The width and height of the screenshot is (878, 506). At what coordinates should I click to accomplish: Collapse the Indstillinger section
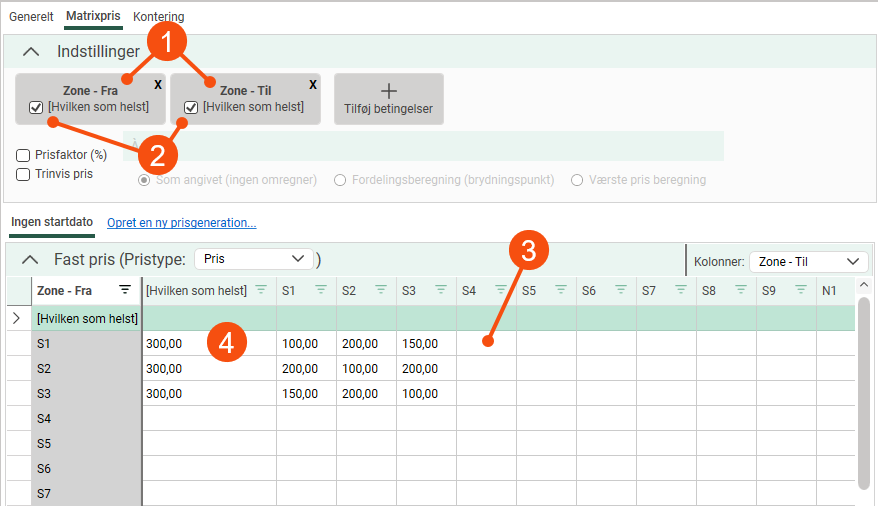(32, 51)
